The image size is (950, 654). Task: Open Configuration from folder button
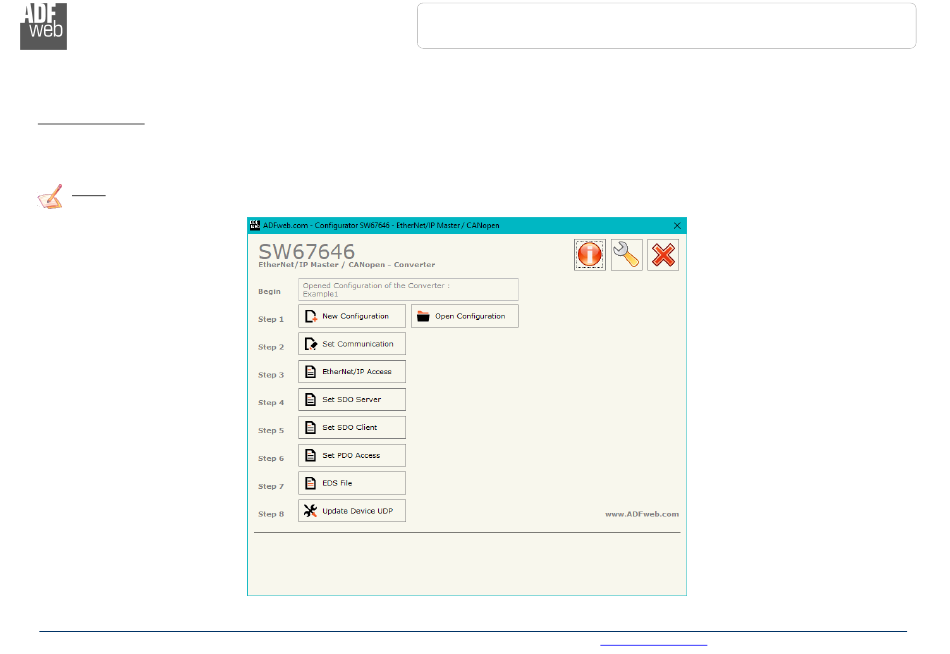click(465, 316)
